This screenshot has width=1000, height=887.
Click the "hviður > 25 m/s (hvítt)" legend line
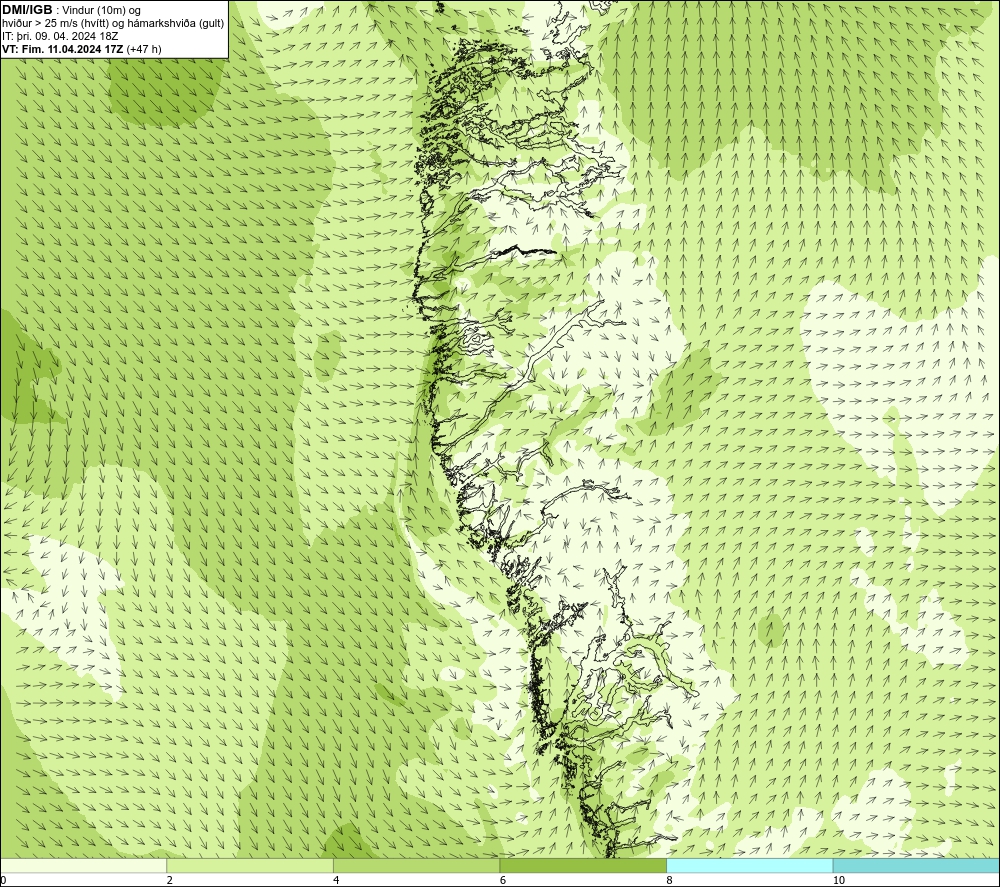pyautogui.click(x=56, y=24)
